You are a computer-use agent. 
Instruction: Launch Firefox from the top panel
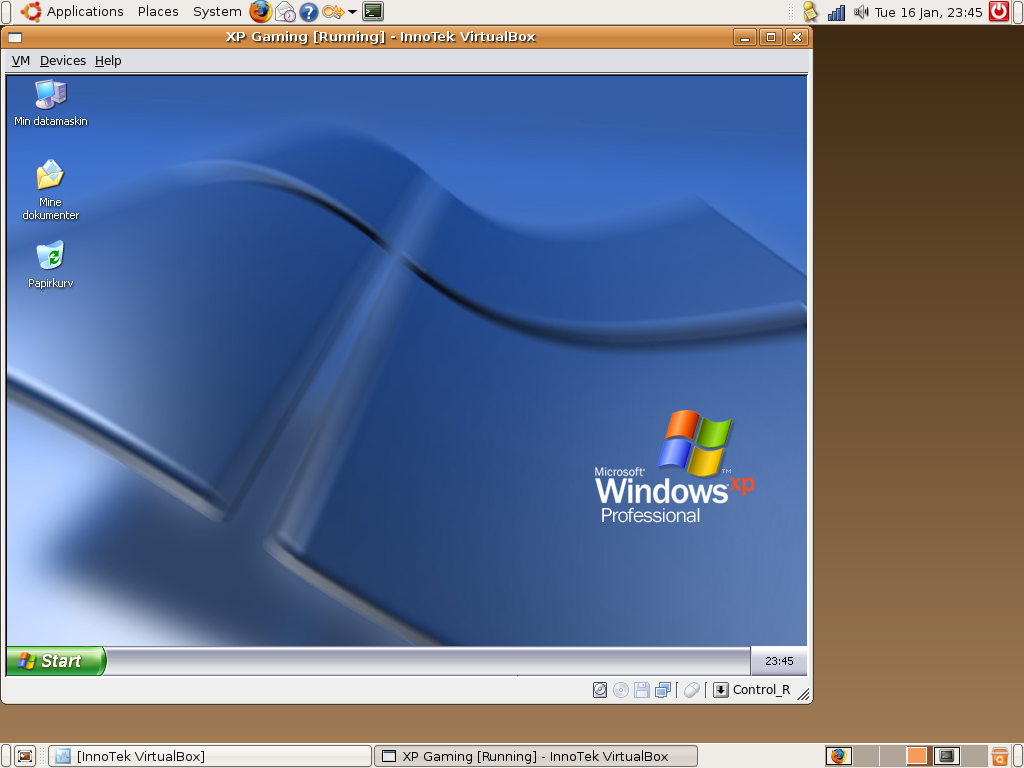click(260, 12)
